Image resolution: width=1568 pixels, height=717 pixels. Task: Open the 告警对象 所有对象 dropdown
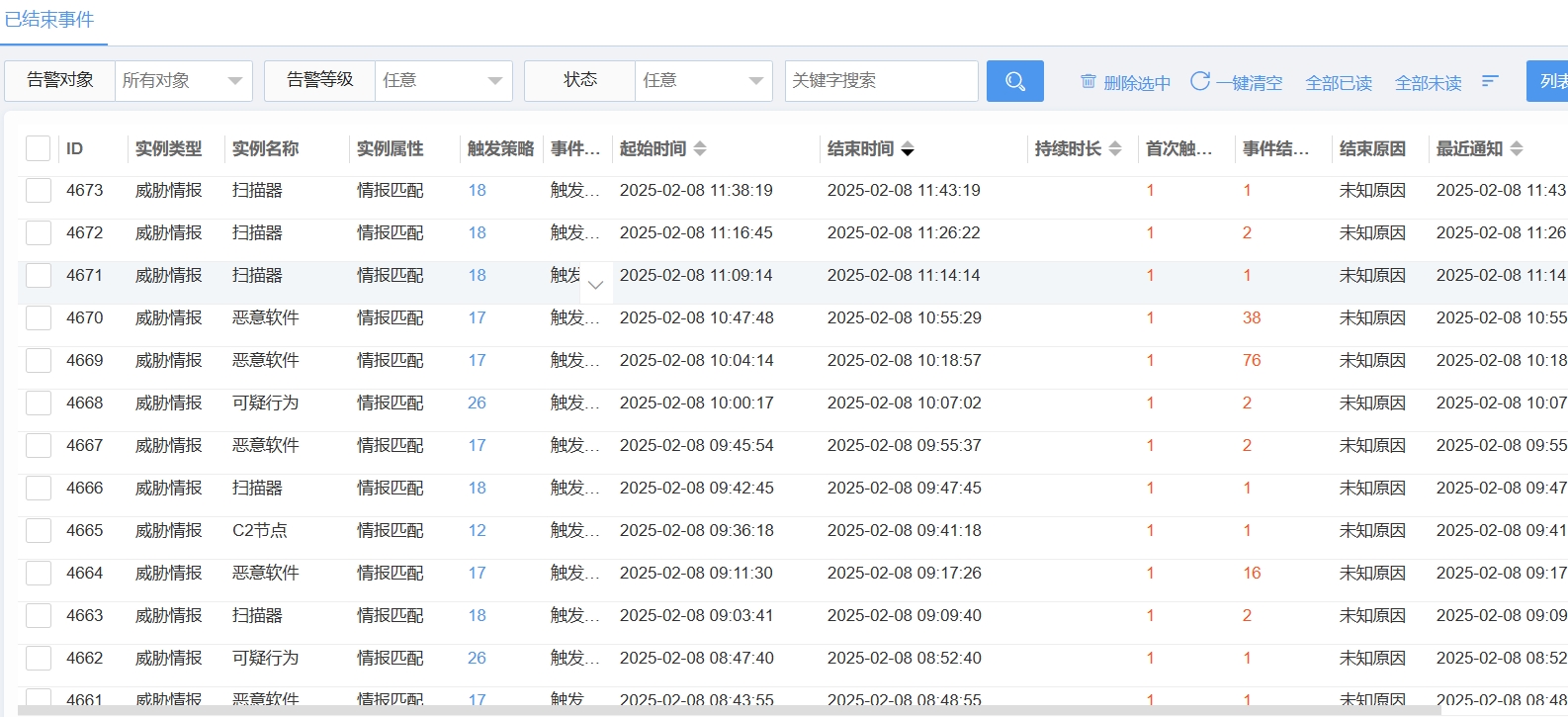click(x=184, y=81)
